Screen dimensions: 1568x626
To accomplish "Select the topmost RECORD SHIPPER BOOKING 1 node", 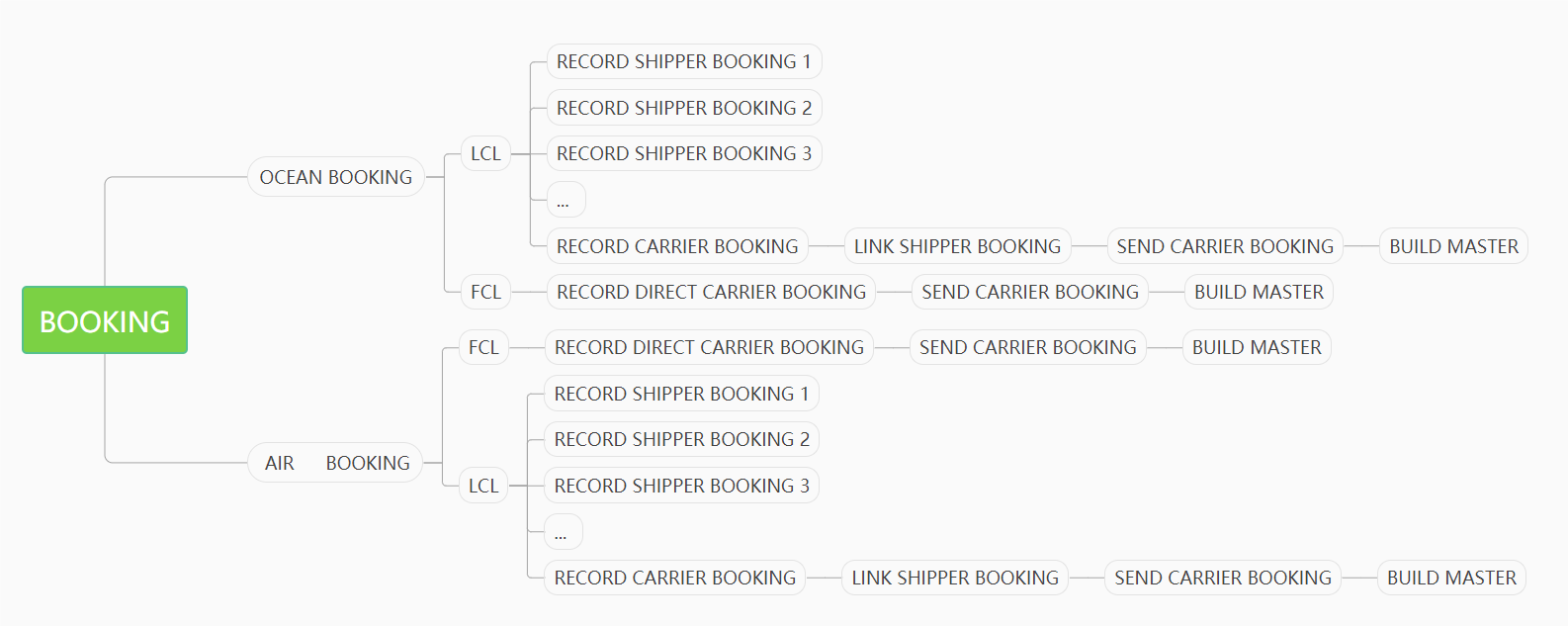I will click(684, 61).
